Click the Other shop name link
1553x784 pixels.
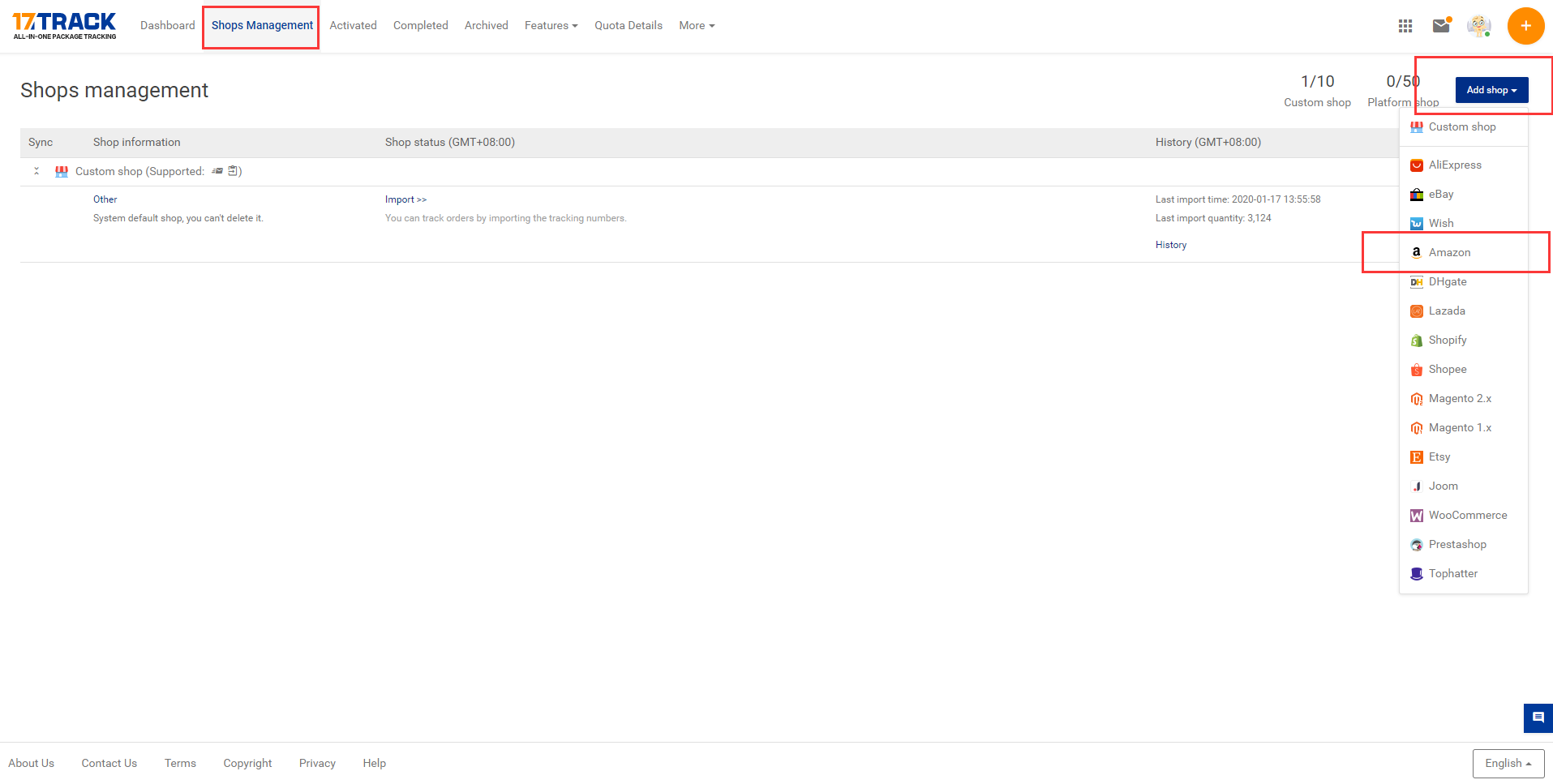coord(105,199)
